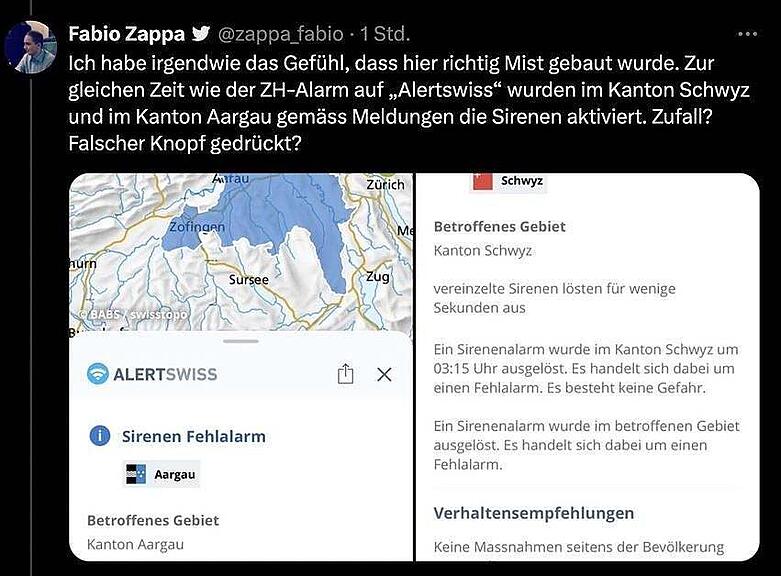This screenshot has width=781, height=576.
Task: Click the red Schwyz flag icon
Action: (x=483, y=181)
